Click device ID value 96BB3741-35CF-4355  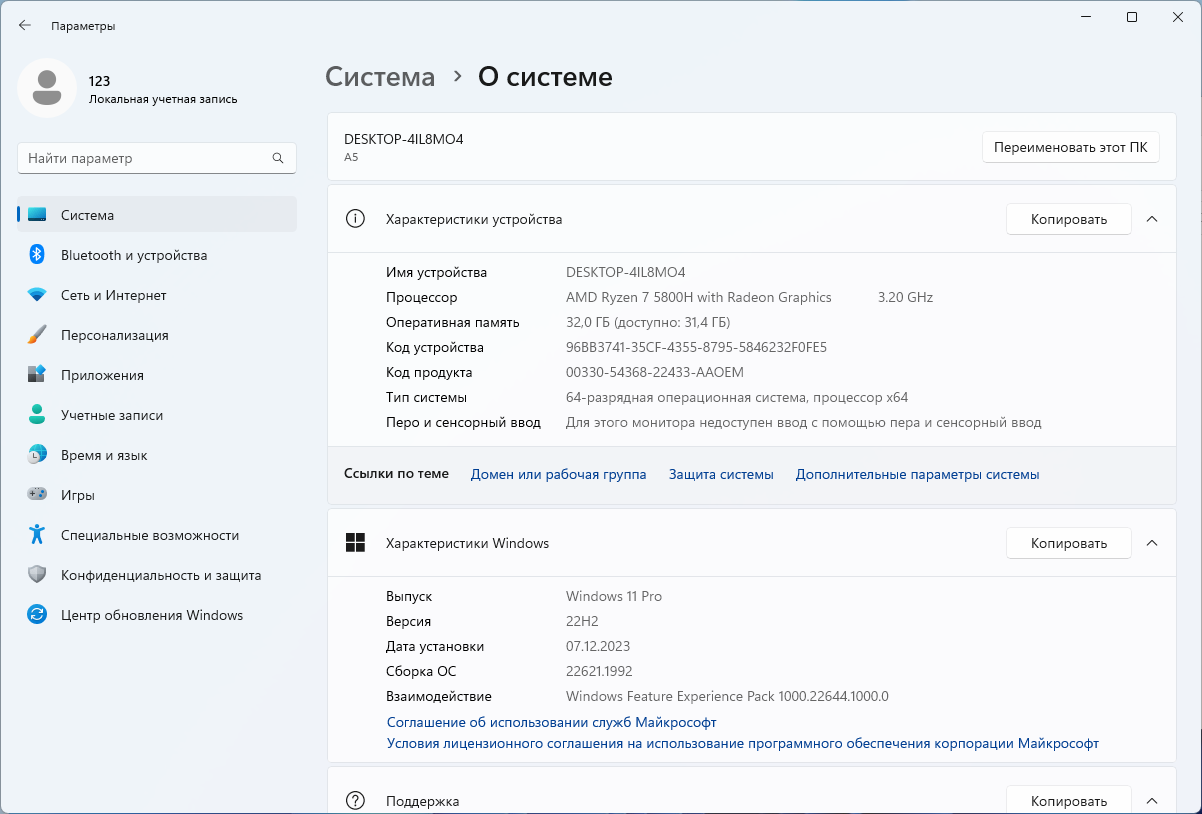tap(696, 347)
